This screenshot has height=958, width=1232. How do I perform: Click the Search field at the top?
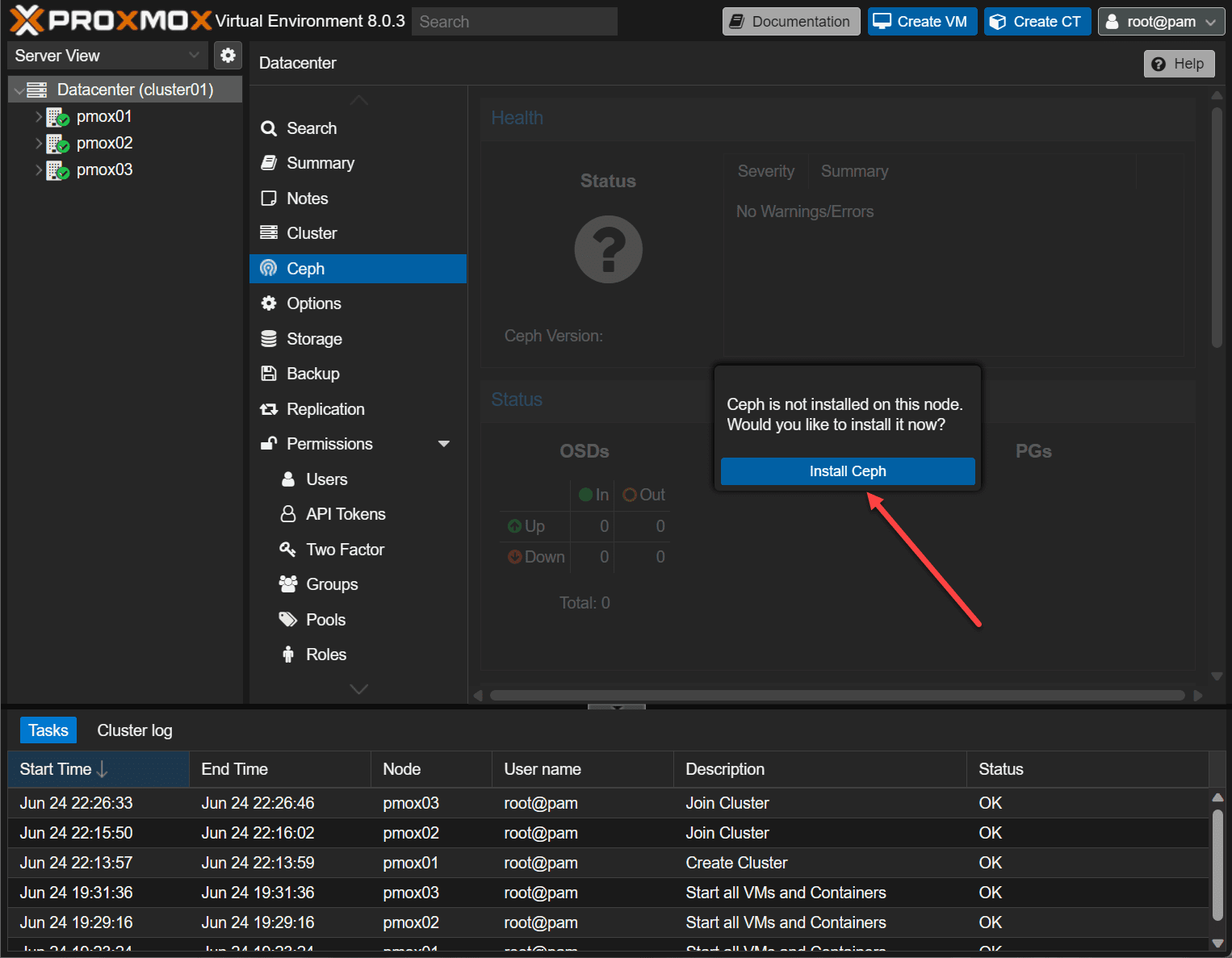coord(514,21)
